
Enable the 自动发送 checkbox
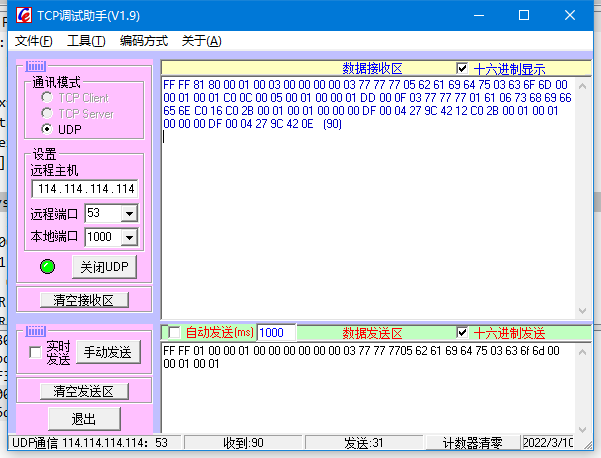[174, 333]
